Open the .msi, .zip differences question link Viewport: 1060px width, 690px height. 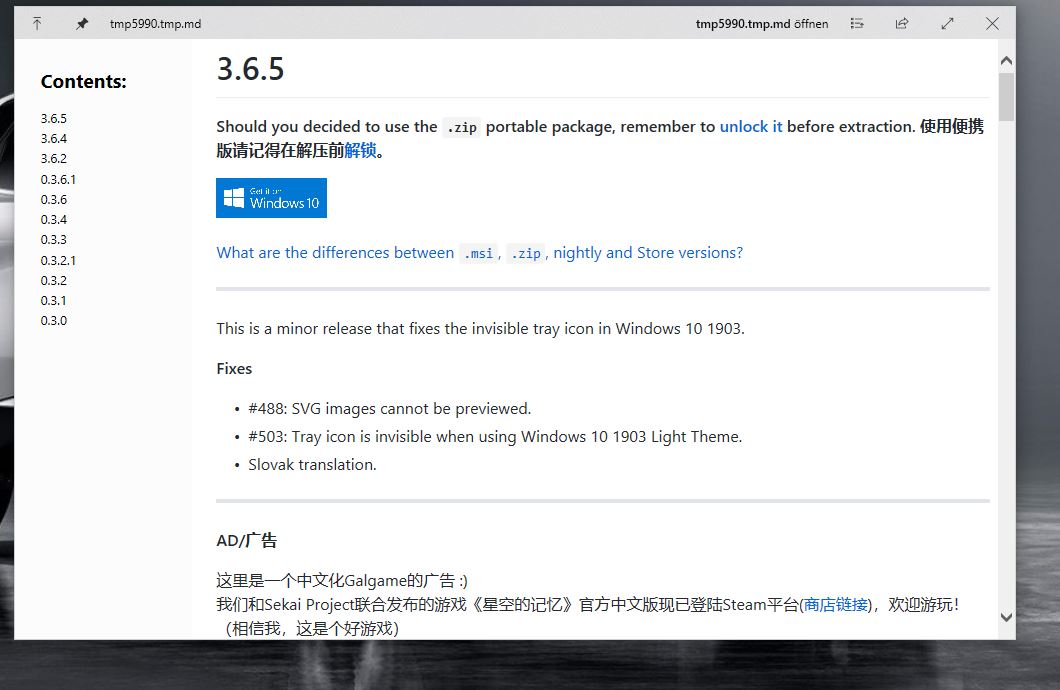pyautogui.click(x=479, y=253)
